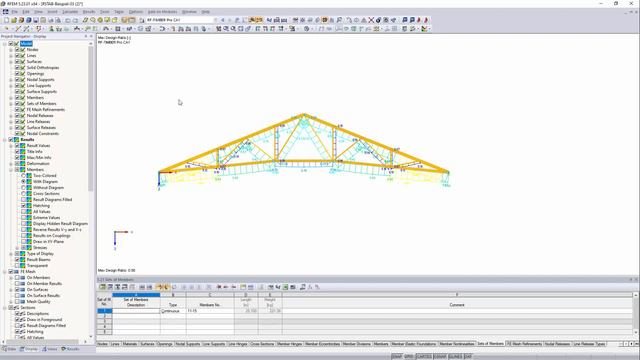Enable Result Diagrams Filled checkbox
Image resolution: width=640 pixels, height=360 pixels.
pyautogui.click(x=24, y=200)
